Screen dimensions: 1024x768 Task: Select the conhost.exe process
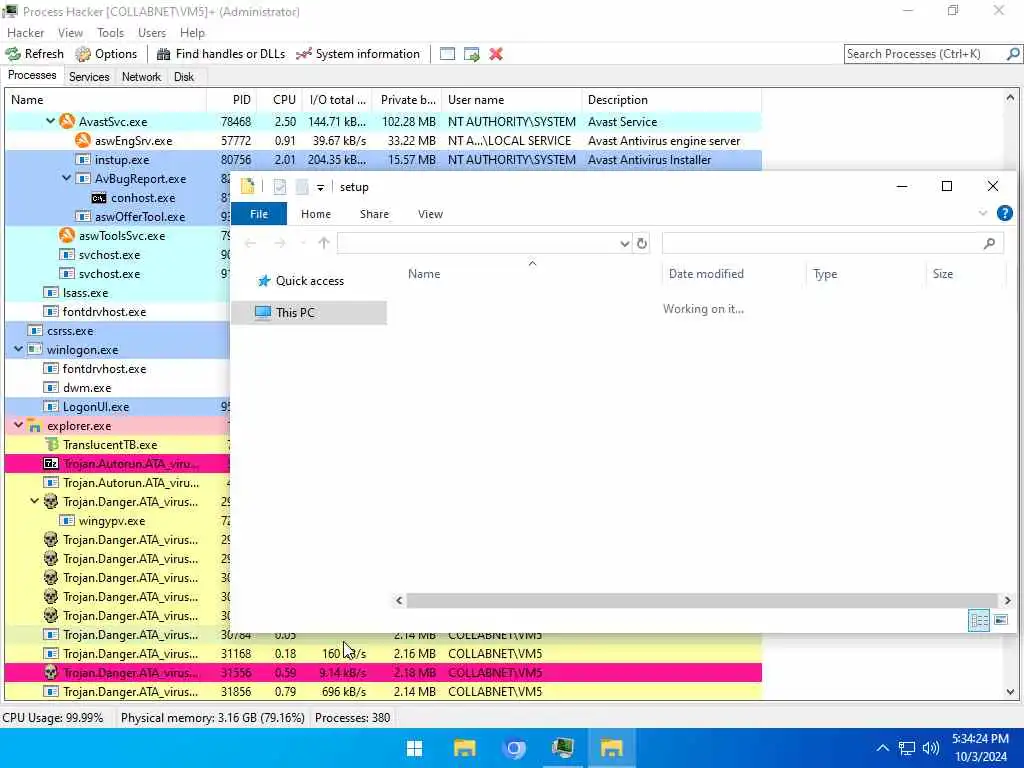[x=142, y=198]
